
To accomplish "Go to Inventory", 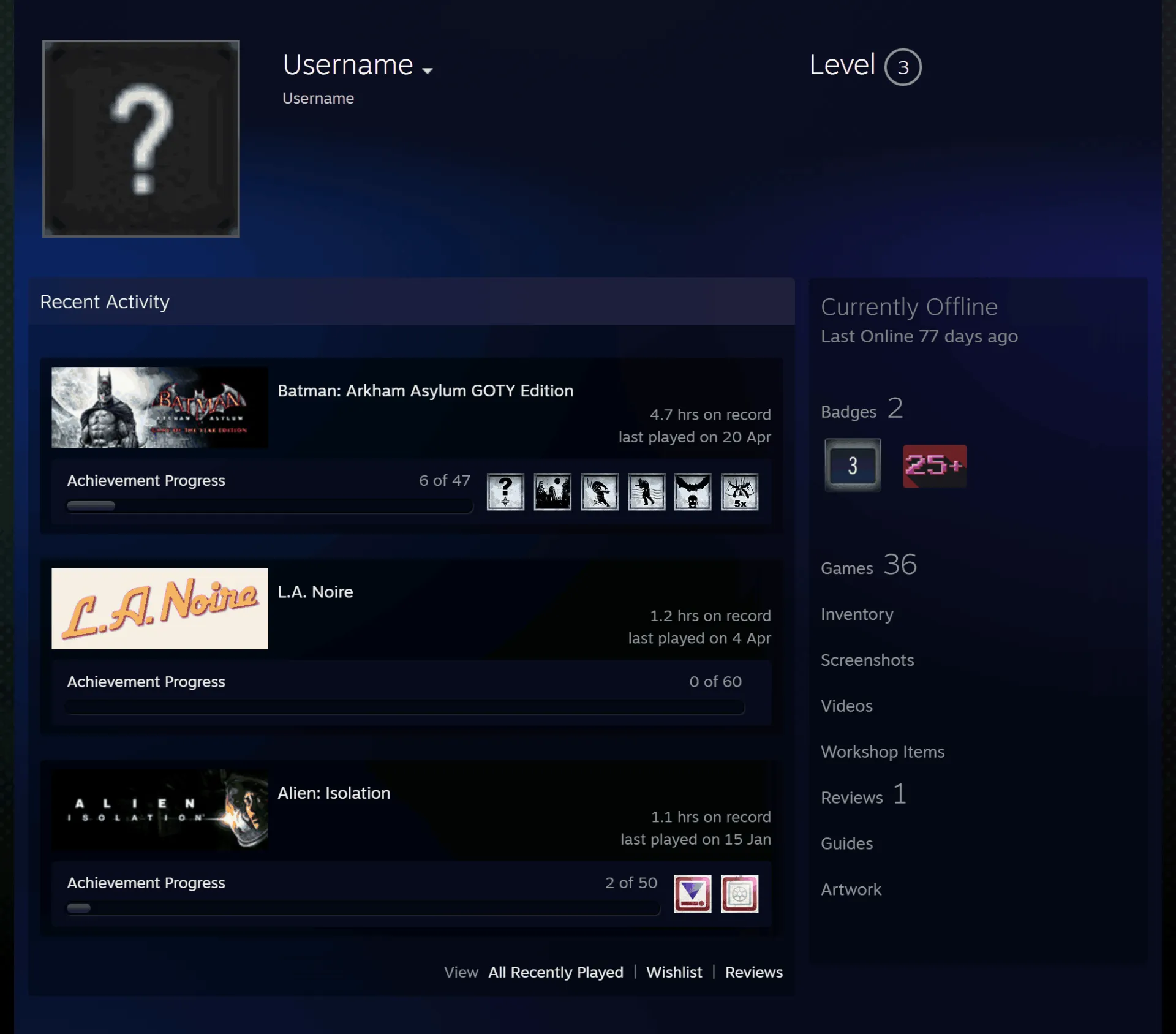I will [x=857, y=614].
